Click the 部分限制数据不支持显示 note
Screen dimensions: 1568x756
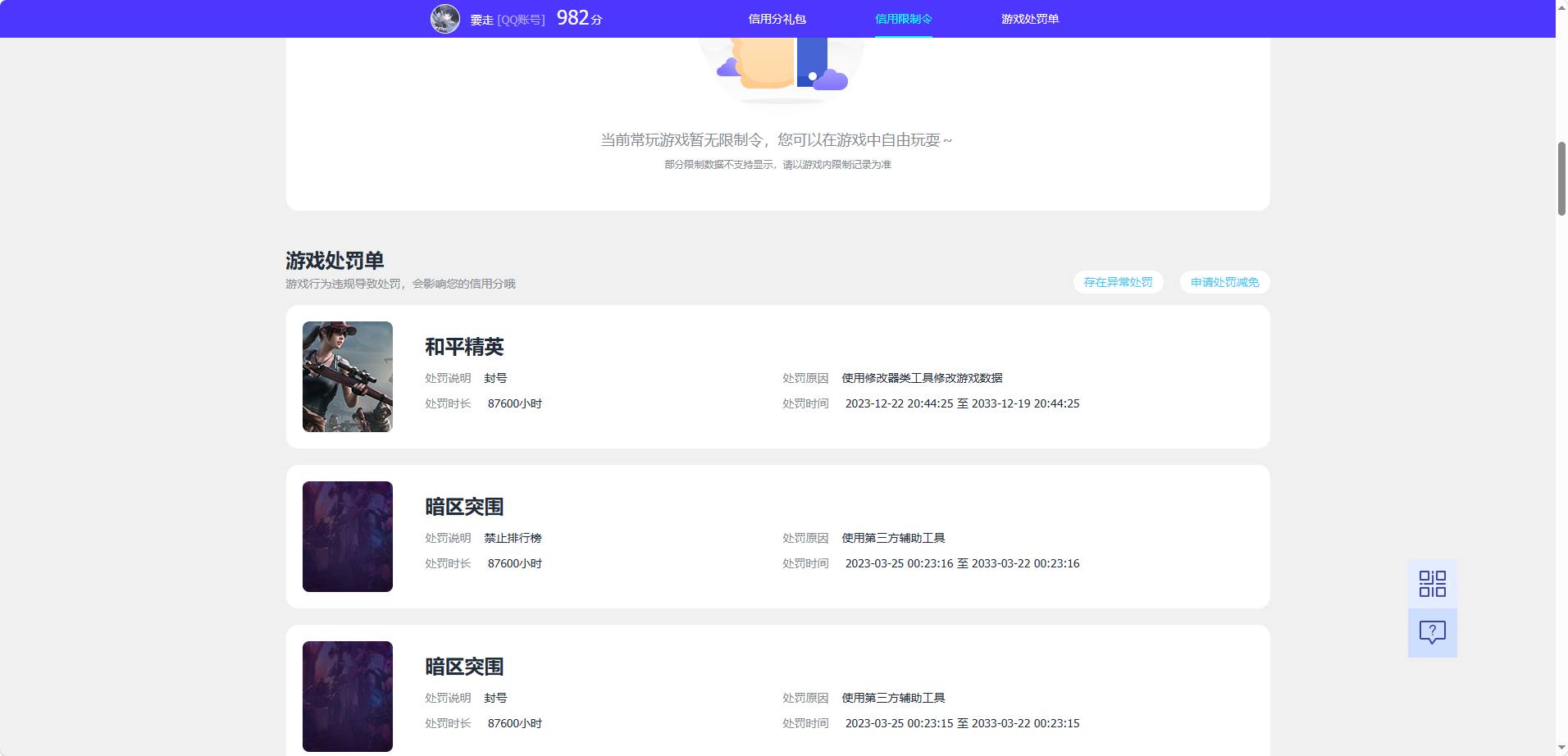pos(777,165)
